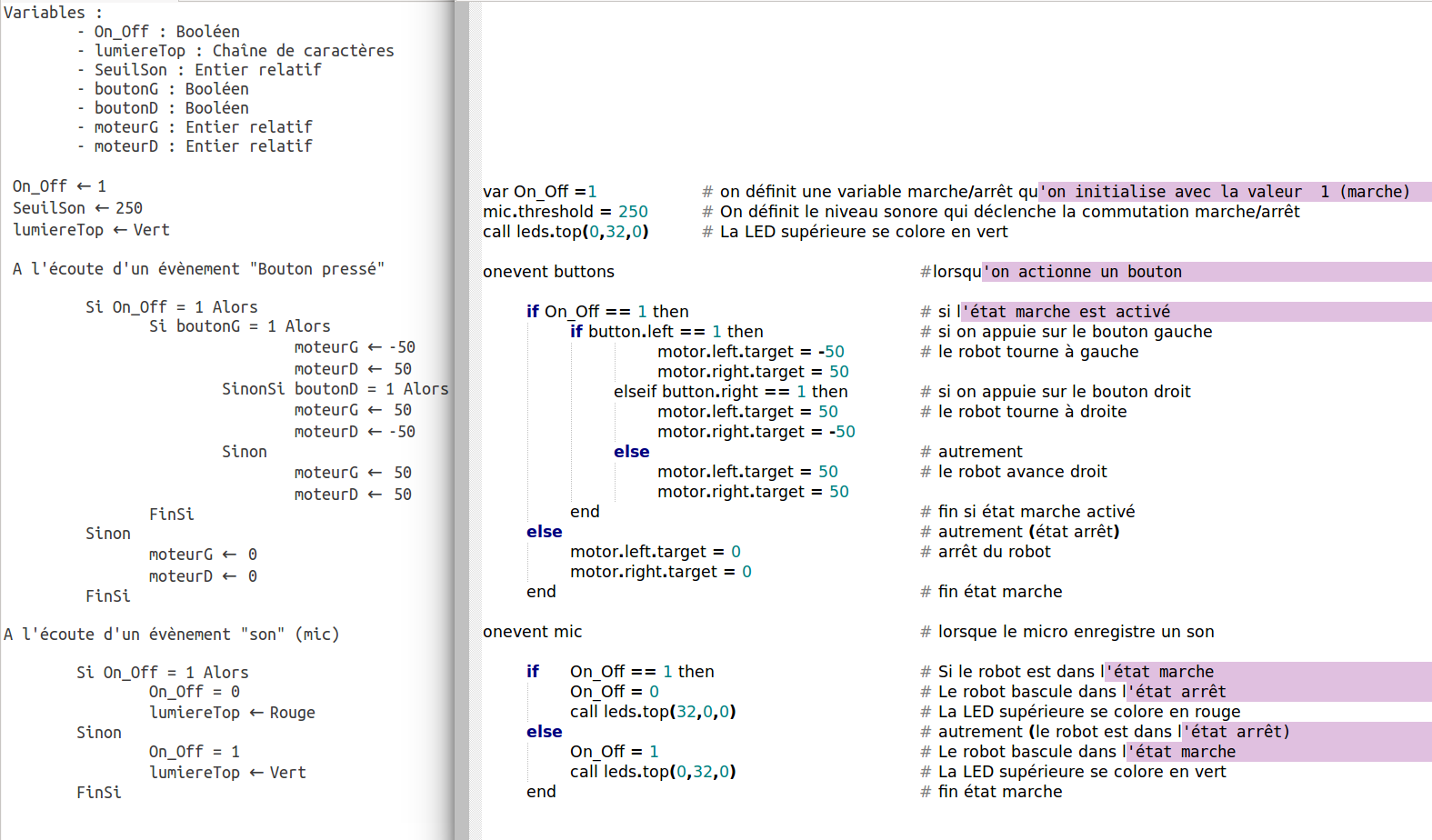Select comment "si l'état marche est activé"

1046,312
